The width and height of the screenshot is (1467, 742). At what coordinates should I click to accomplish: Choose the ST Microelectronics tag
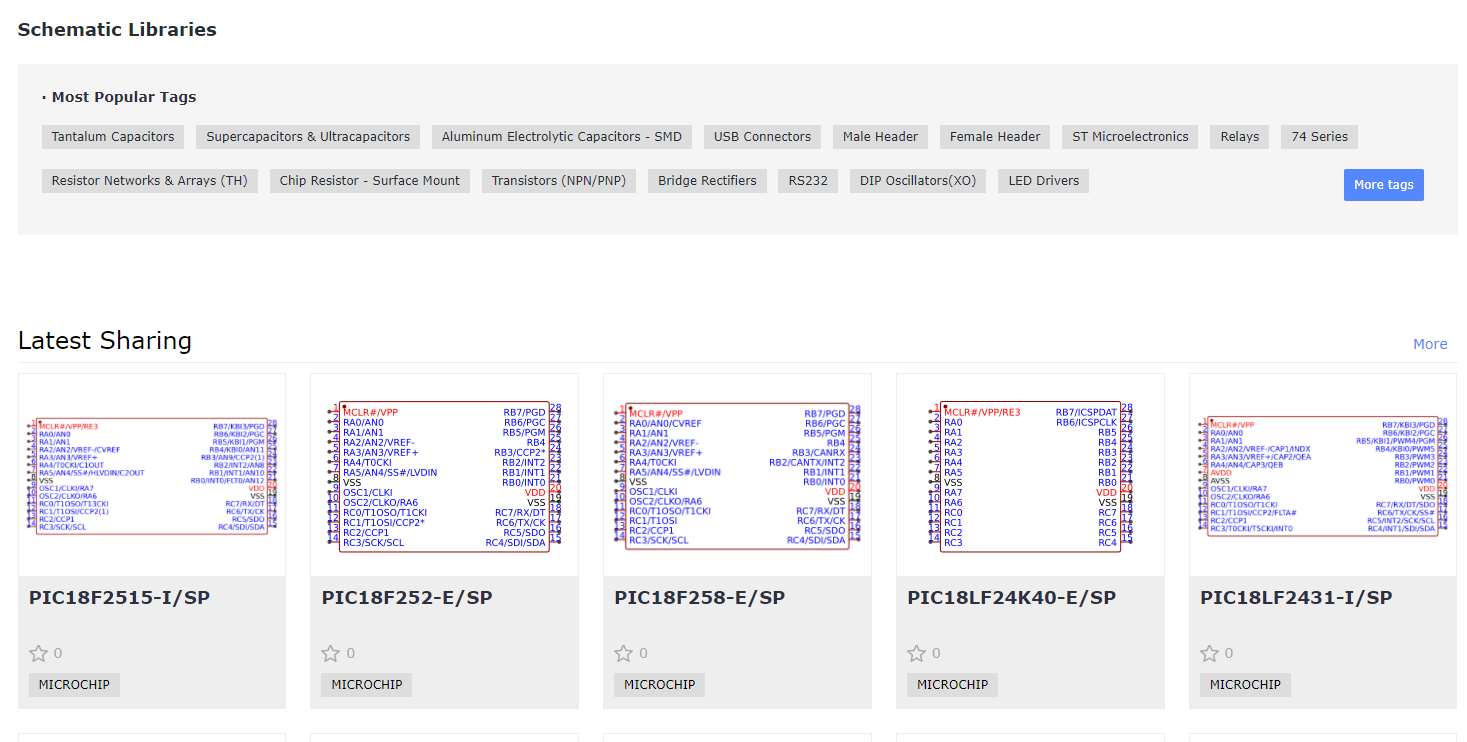[1130, 137]
